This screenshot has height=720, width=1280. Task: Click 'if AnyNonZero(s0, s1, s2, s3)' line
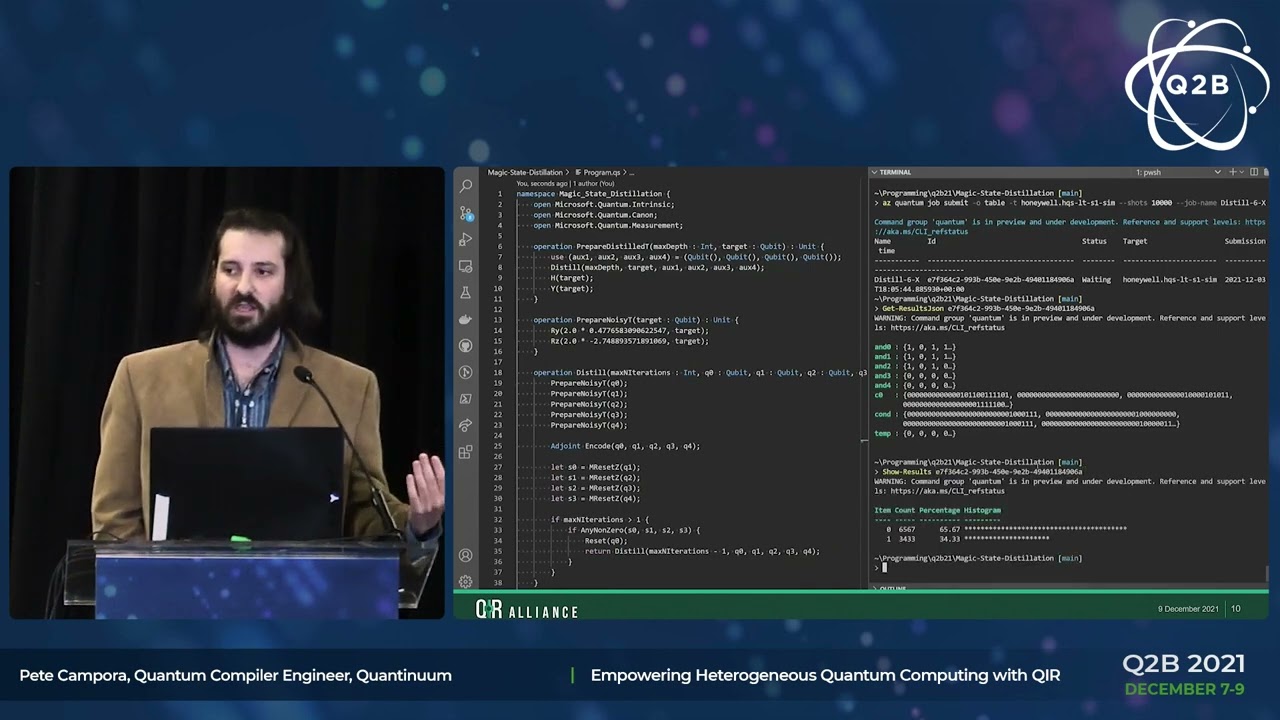(634, 530)
